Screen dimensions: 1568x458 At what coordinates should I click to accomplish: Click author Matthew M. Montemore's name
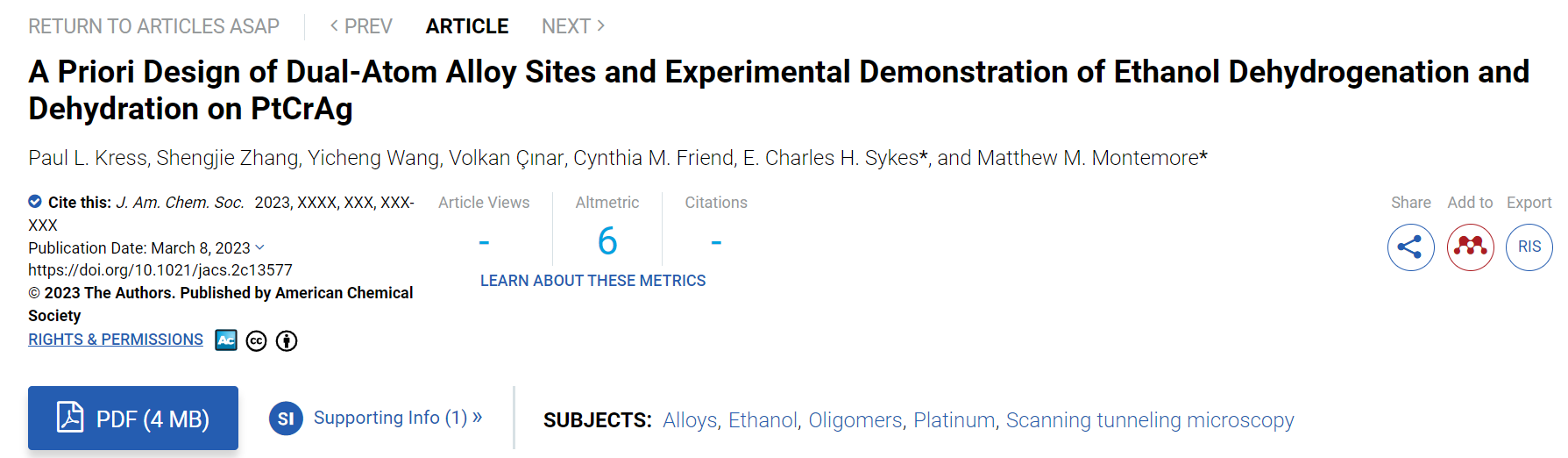coord(1092,158)
